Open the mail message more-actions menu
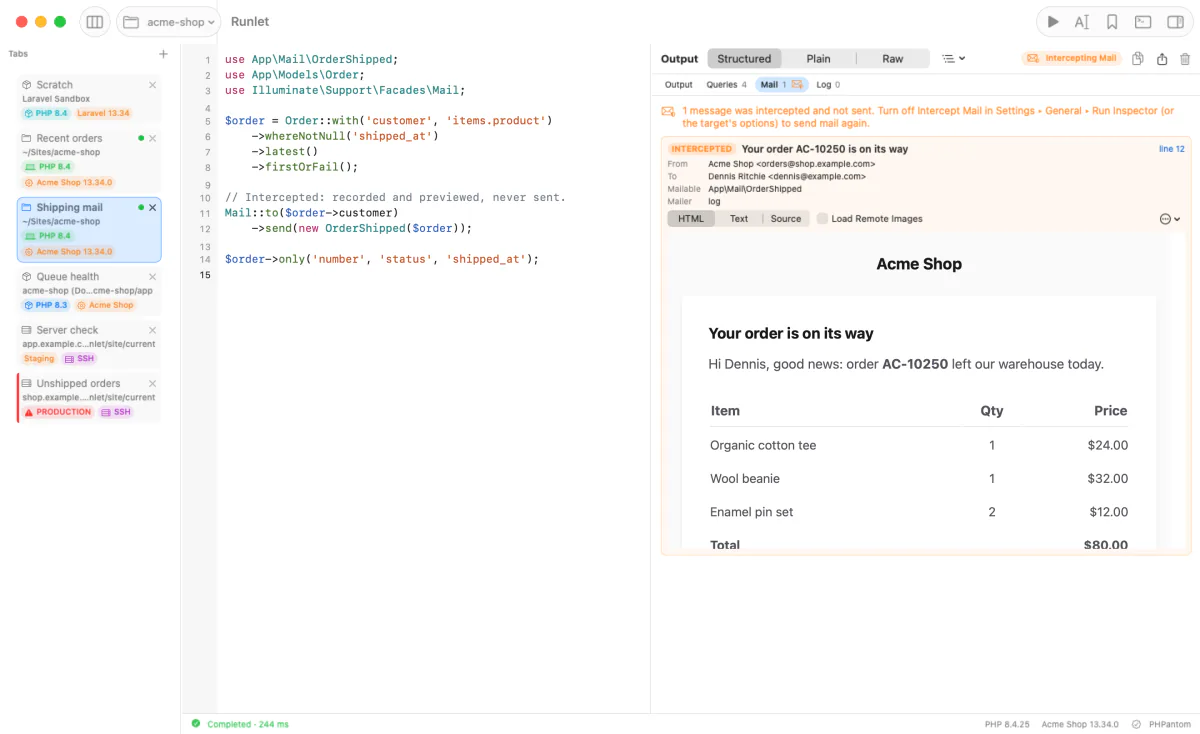Viewport: 1200px width, 734px height. pyautogui.click(x=1170, y=219)
